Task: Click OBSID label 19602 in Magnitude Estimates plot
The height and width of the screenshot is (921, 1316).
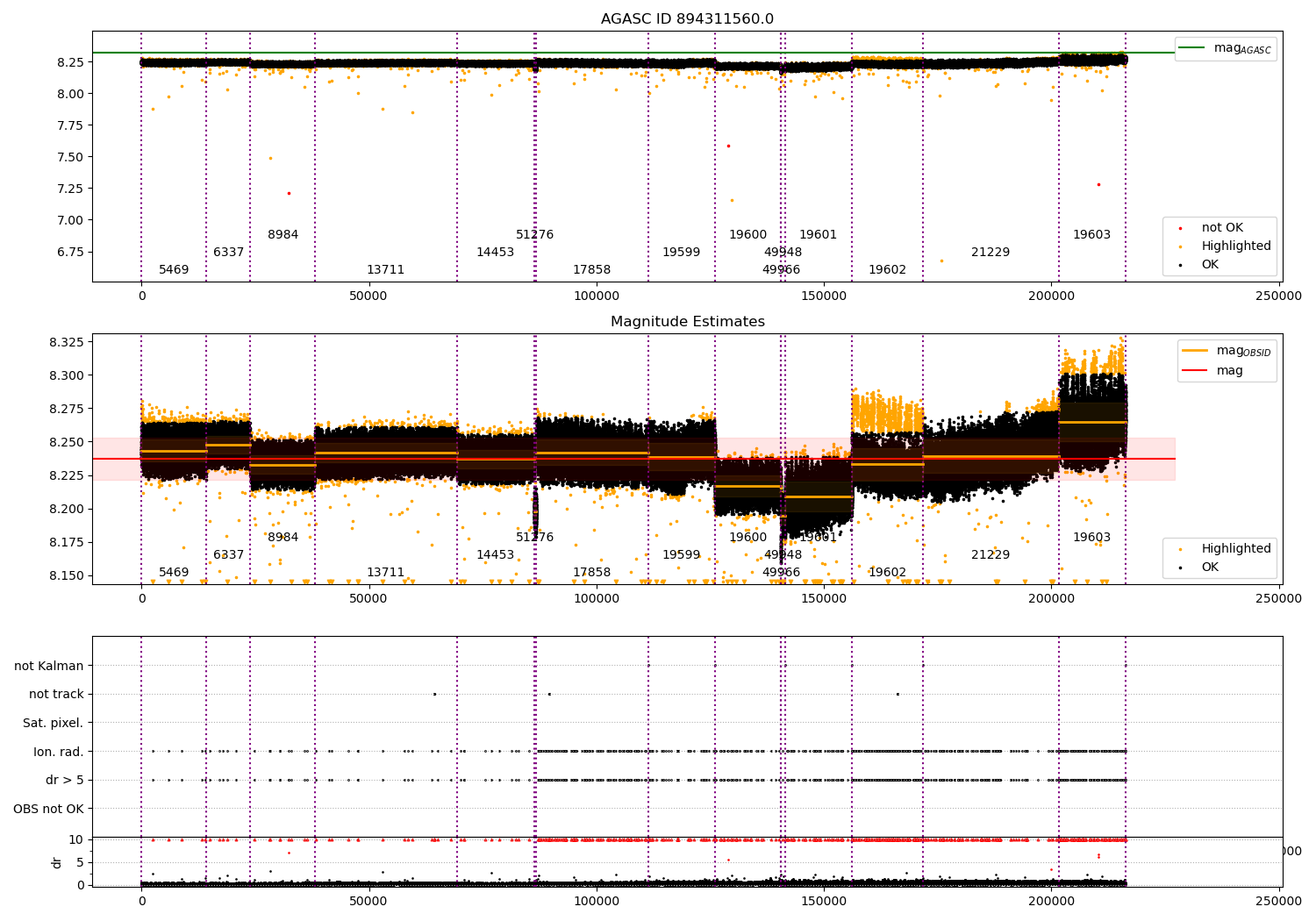Action: (888, 572)
